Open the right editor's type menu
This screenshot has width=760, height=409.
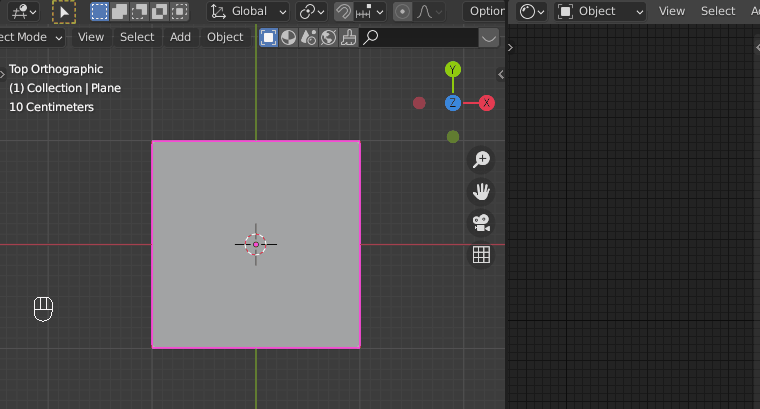532,12
